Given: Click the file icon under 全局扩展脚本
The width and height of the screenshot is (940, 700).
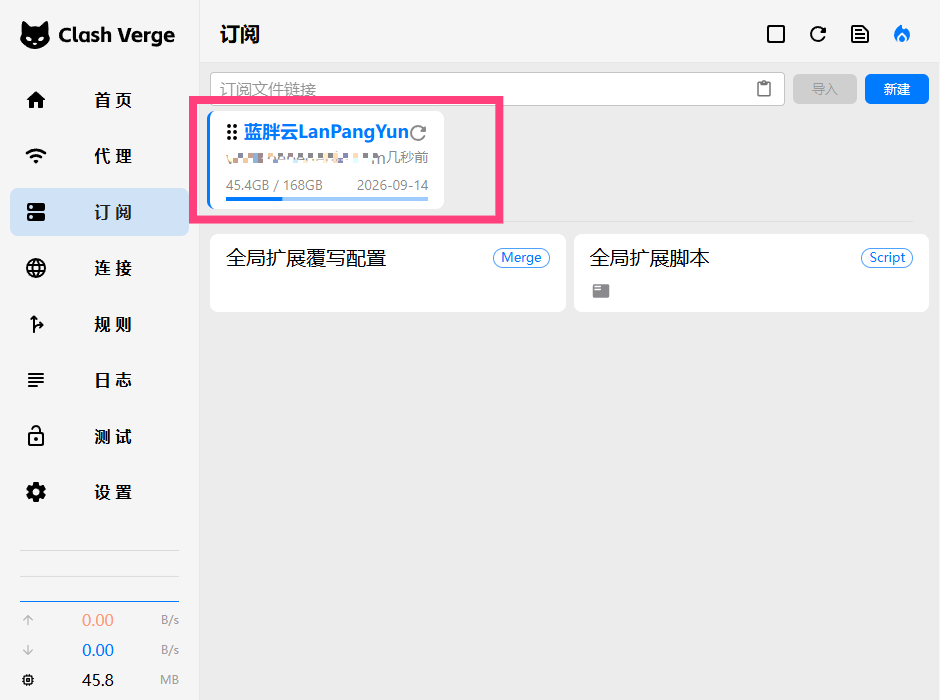Looking at the screenshot, I should [600, 291].
